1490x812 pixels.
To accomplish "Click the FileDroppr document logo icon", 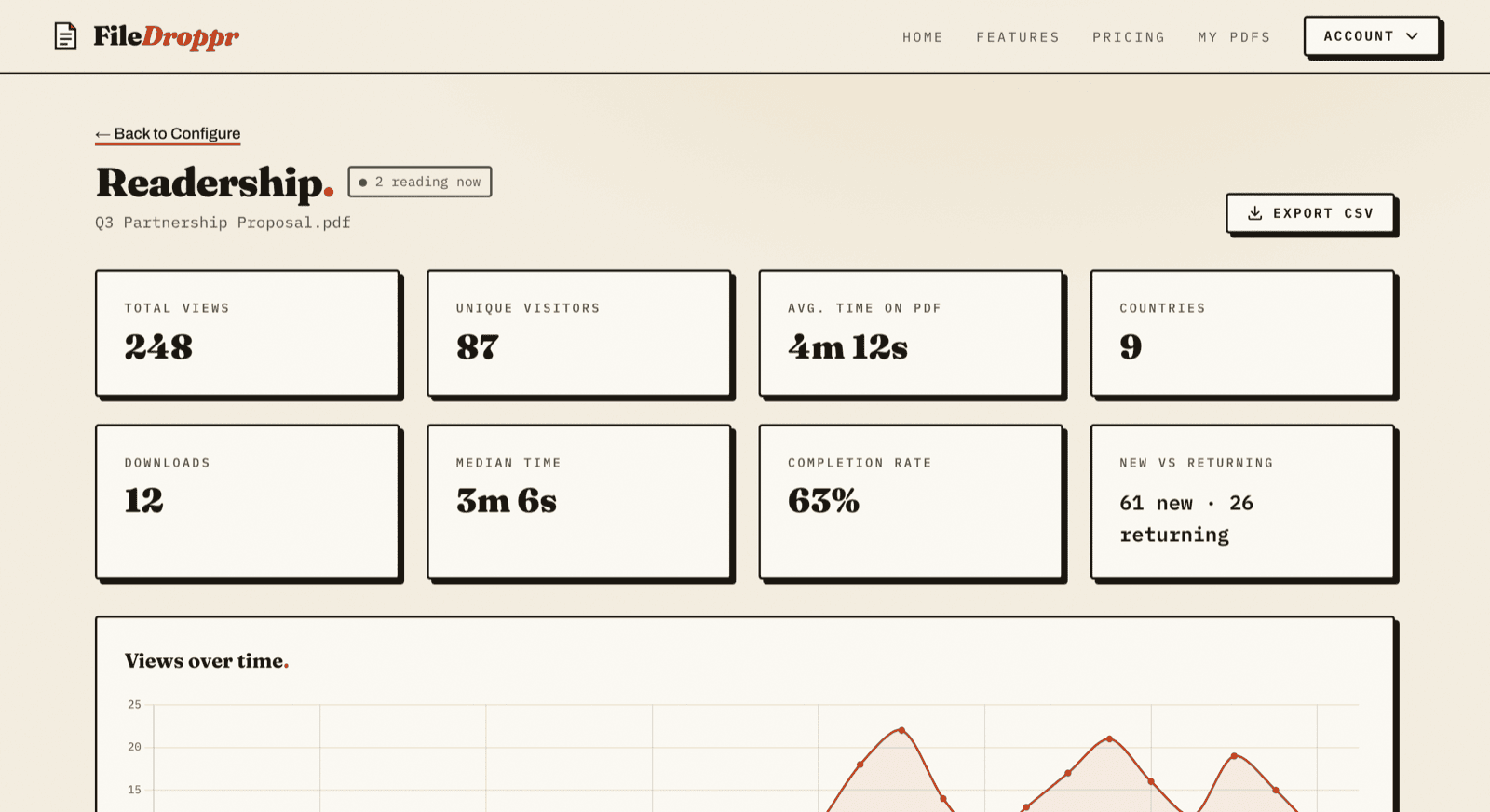I will [x=65, y=36].
